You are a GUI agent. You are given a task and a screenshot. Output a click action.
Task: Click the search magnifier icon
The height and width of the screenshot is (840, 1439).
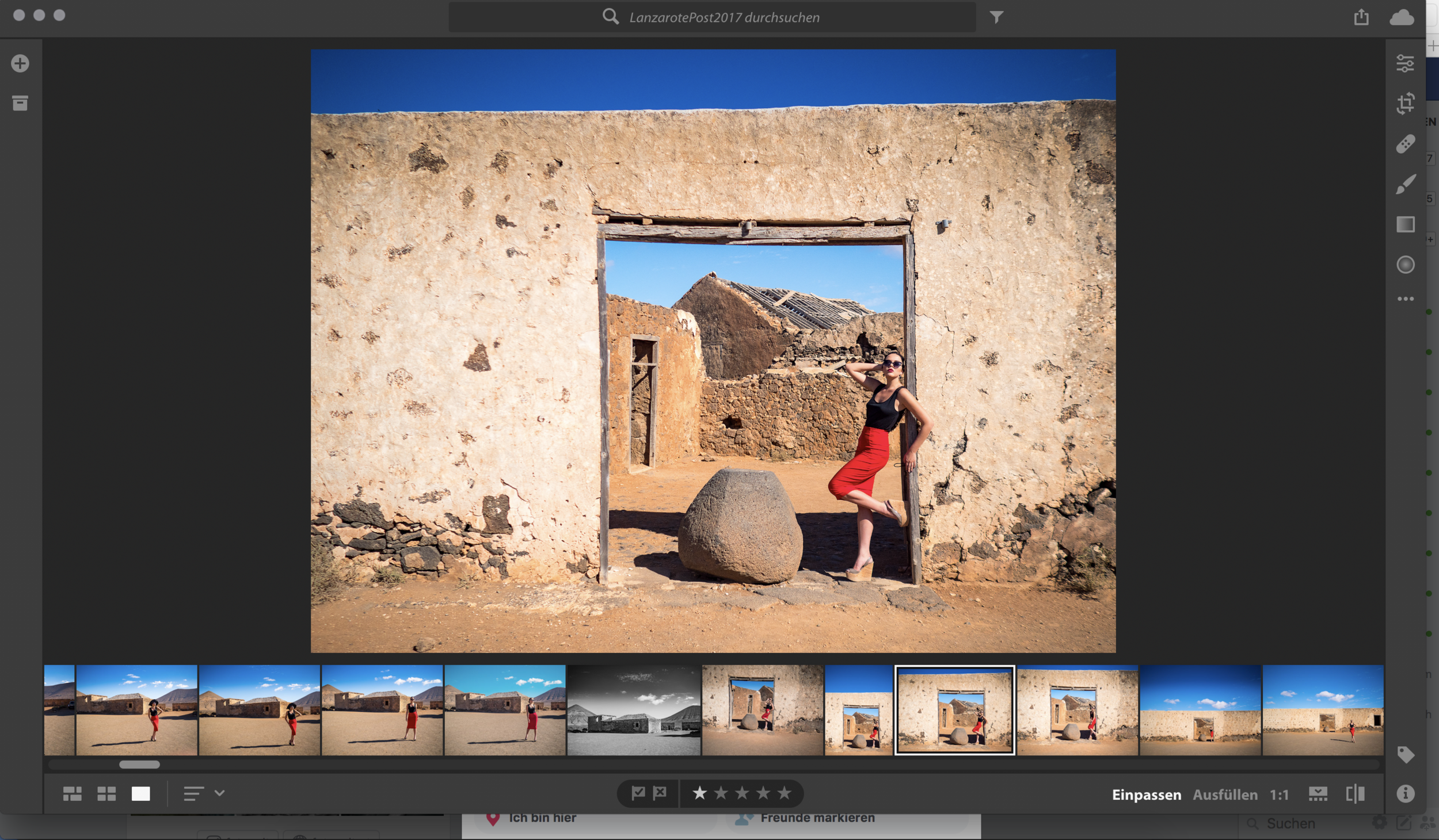pyautogui.click(x=610, y=17)
